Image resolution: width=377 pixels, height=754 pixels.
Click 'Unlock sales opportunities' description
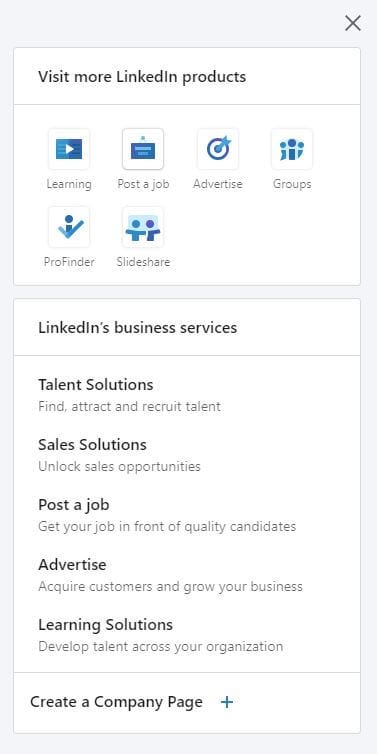click(x=119, y=466)
